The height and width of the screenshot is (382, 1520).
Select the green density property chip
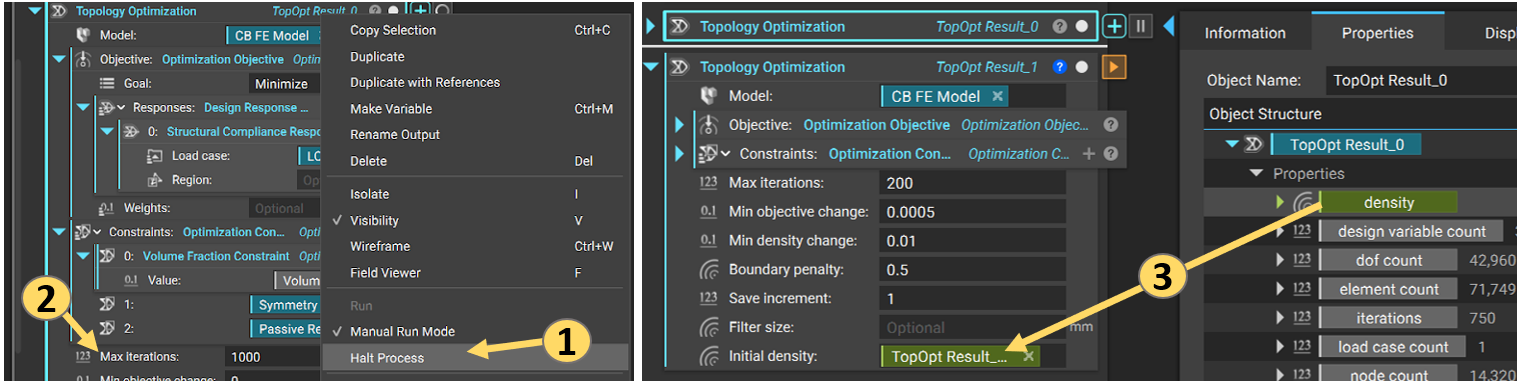[x=1389, y=202]
